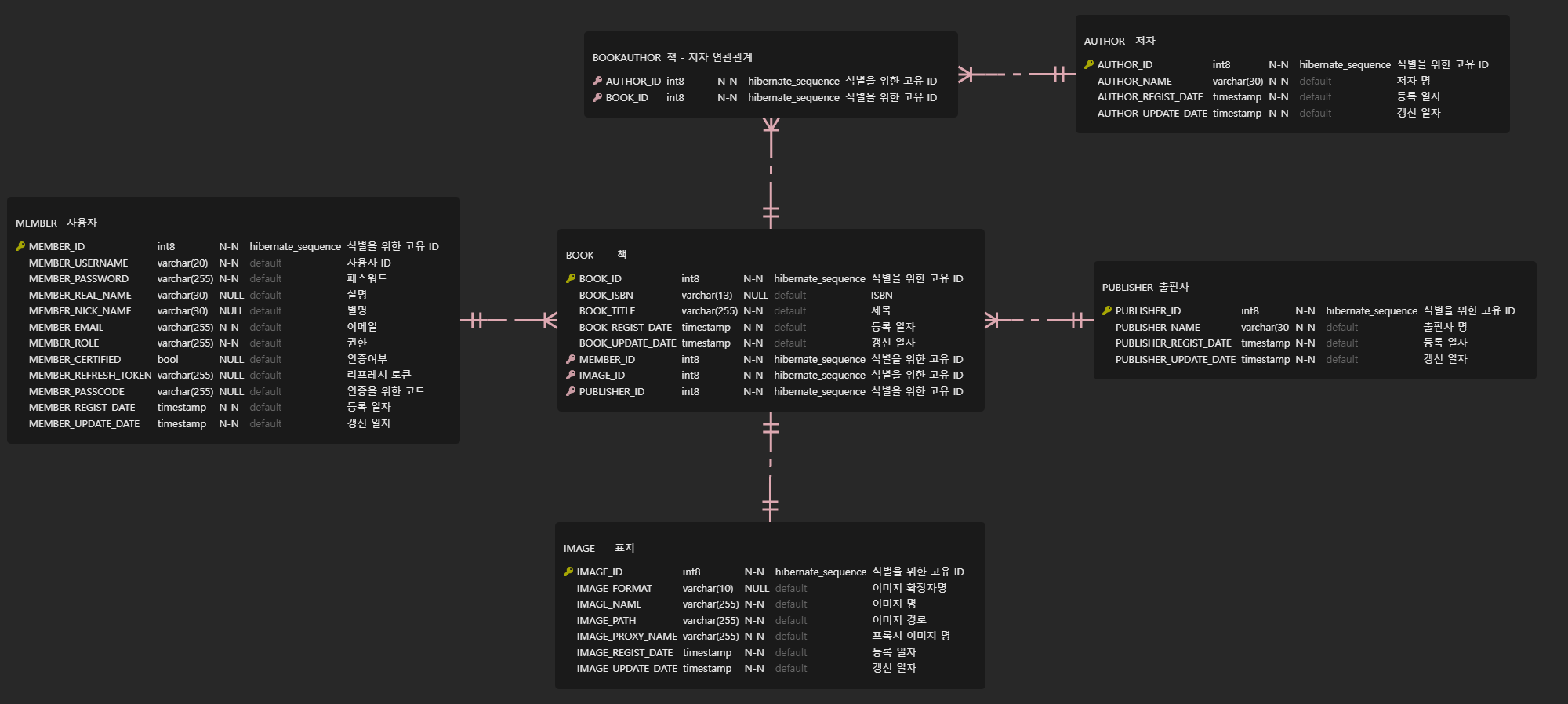
Task: Click the IMAGE_UPDATE_DATE column name
Action: (x=627, y=668)
